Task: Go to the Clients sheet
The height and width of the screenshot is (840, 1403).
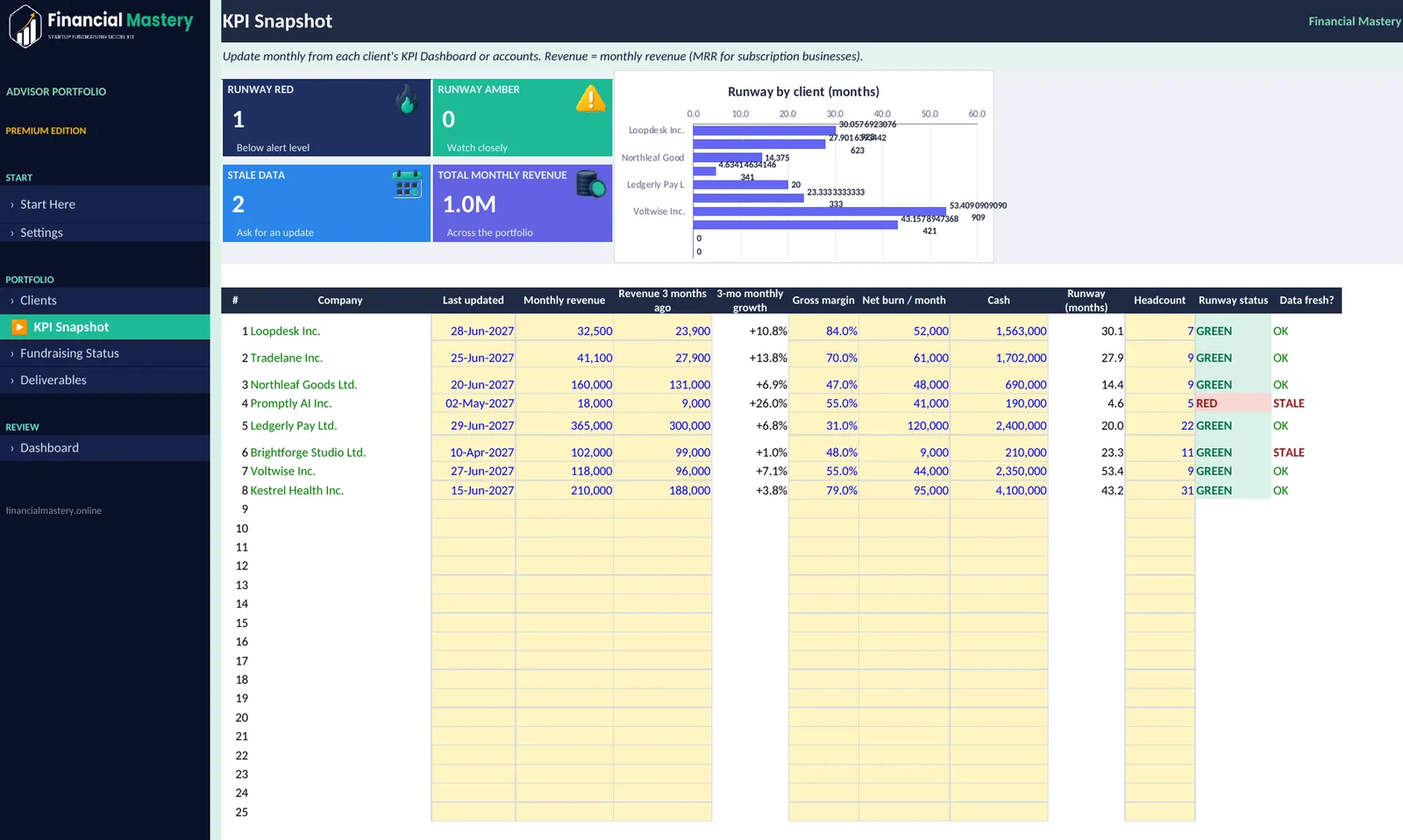Action: 105,300
